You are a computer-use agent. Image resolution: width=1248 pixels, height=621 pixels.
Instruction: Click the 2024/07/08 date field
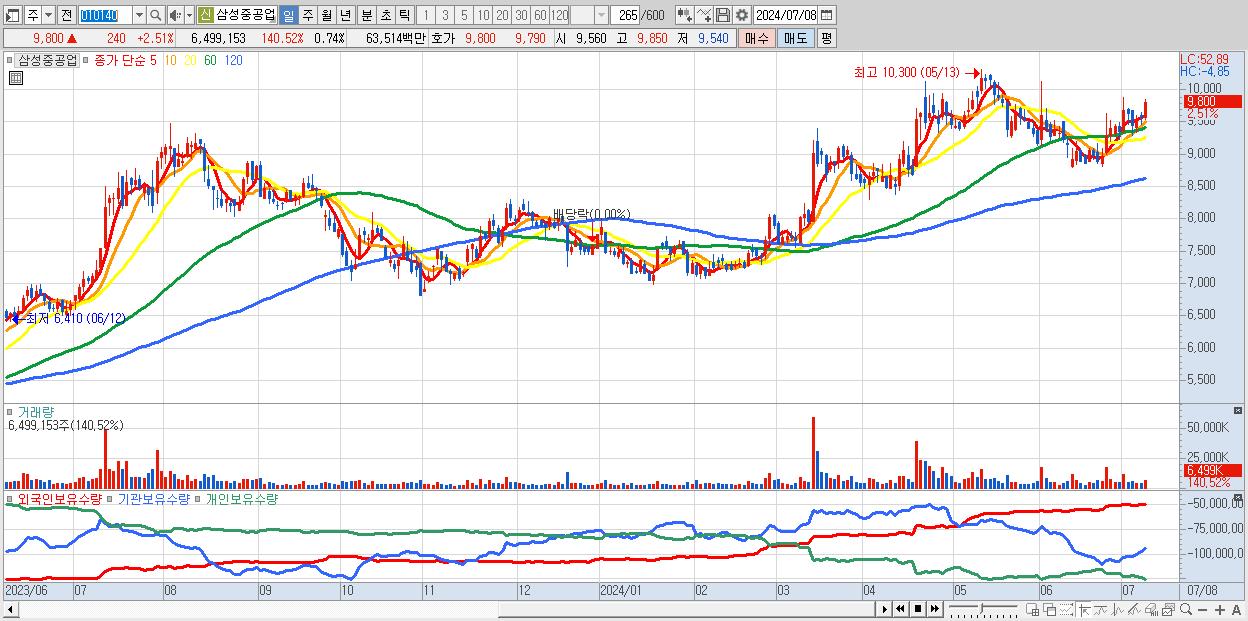[786, 15]
